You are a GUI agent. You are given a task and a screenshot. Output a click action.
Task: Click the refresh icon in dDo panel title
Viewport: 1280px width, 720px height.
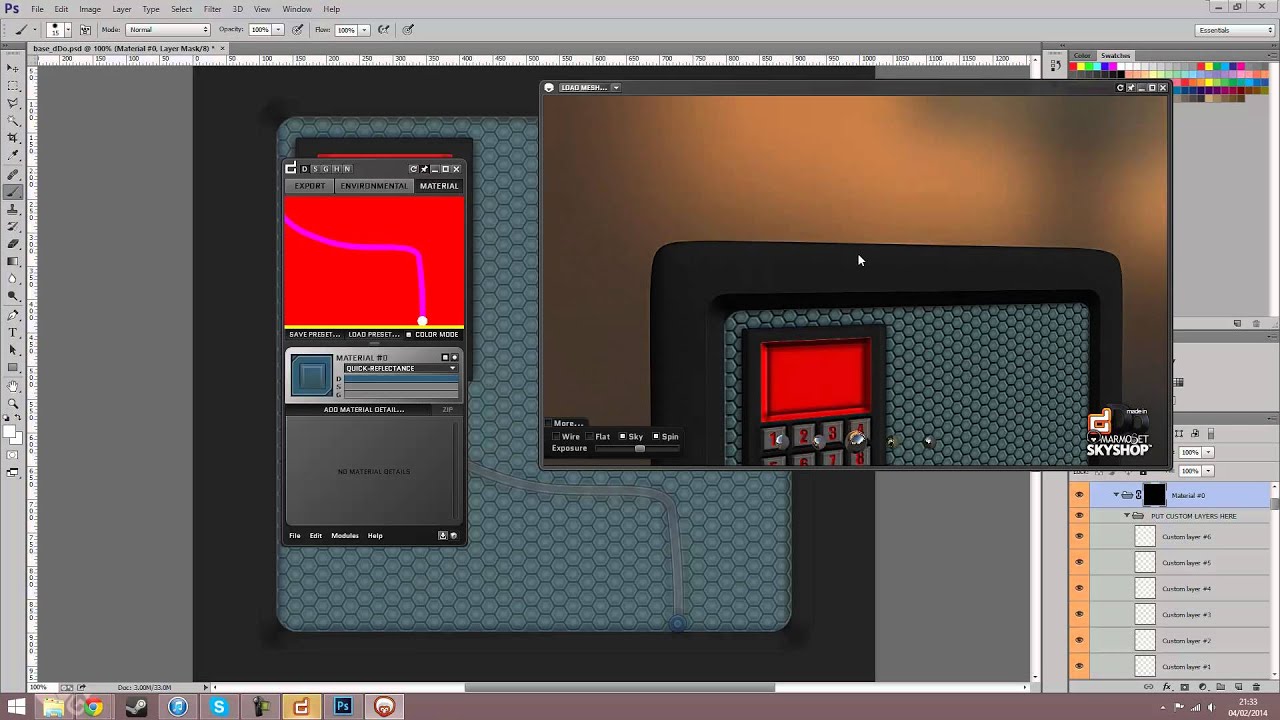[x=413, y=169]
